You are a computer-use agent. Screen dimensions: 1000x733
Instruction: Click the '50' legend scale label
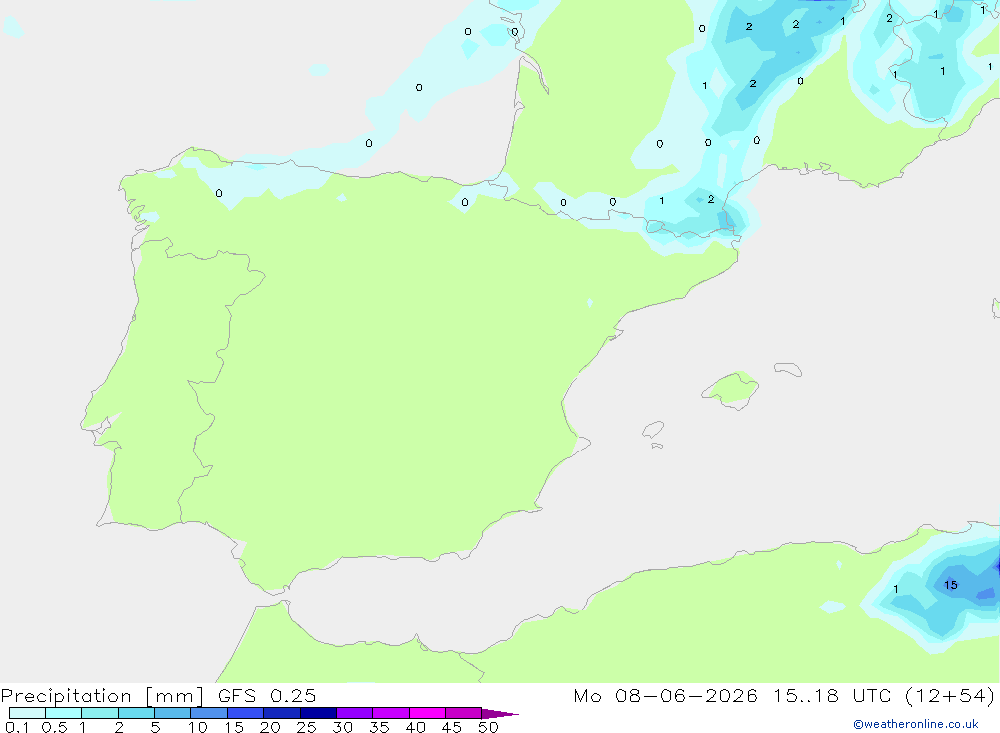488,727
